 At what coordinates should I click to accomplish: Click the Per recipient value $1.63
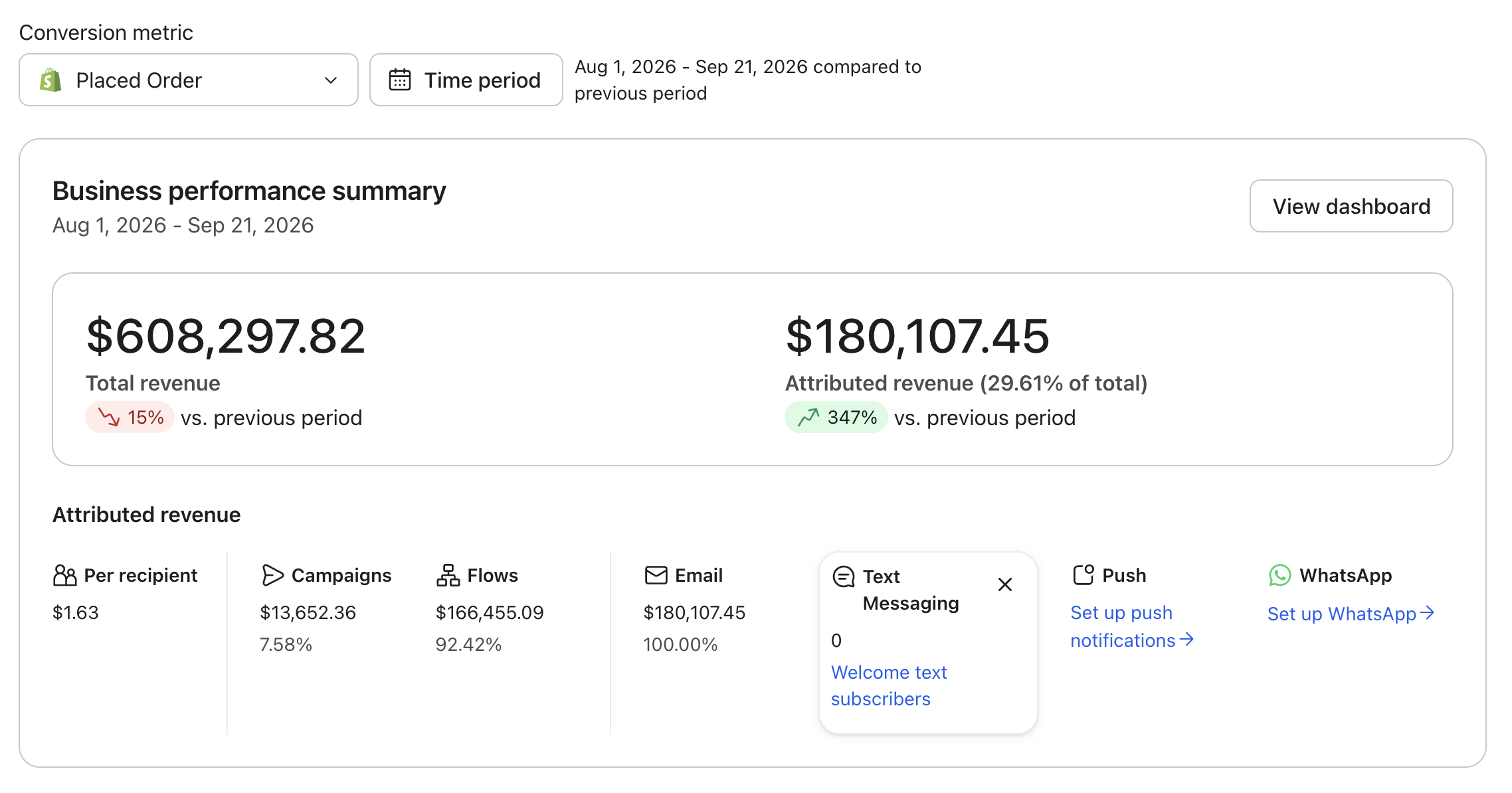[76, 612]
